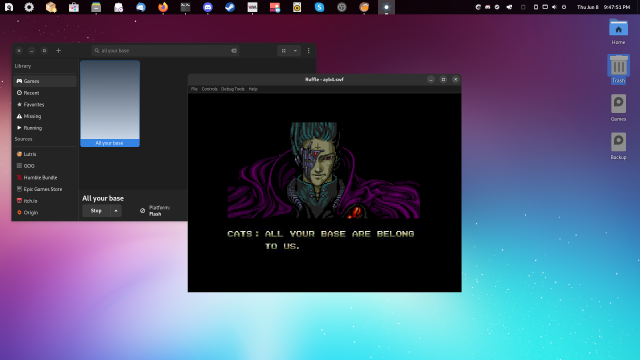640x360 pixels.
Task: Select Missing in the Lutris sidebar
Action: (x=45, y=116)
